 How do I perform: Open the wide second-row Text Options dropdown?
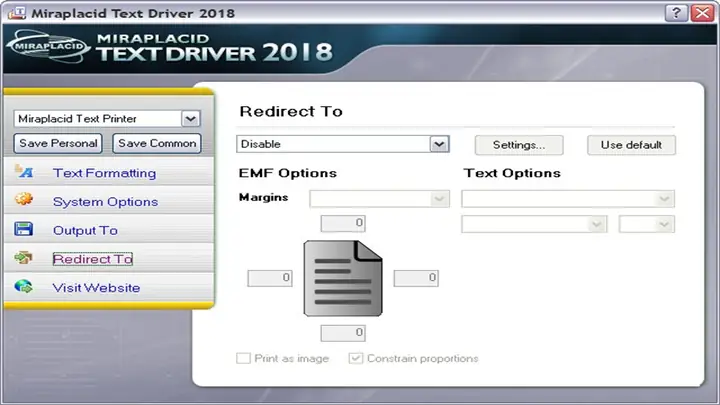pyautogui.click(x=534, y=224)
